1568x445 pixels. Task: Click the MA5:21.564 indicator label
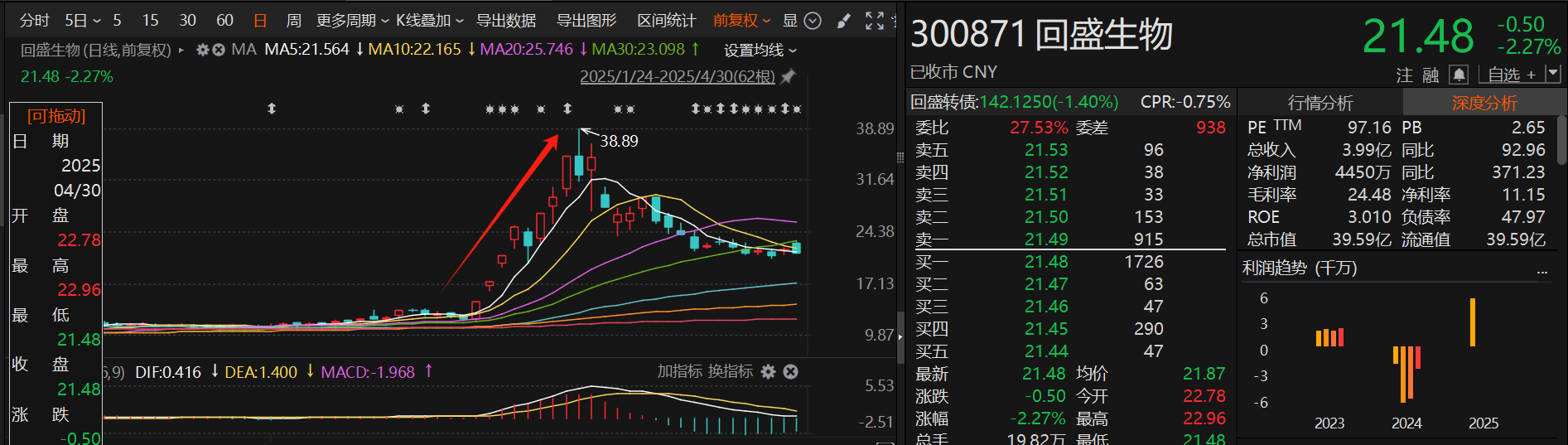coord(306,50)
